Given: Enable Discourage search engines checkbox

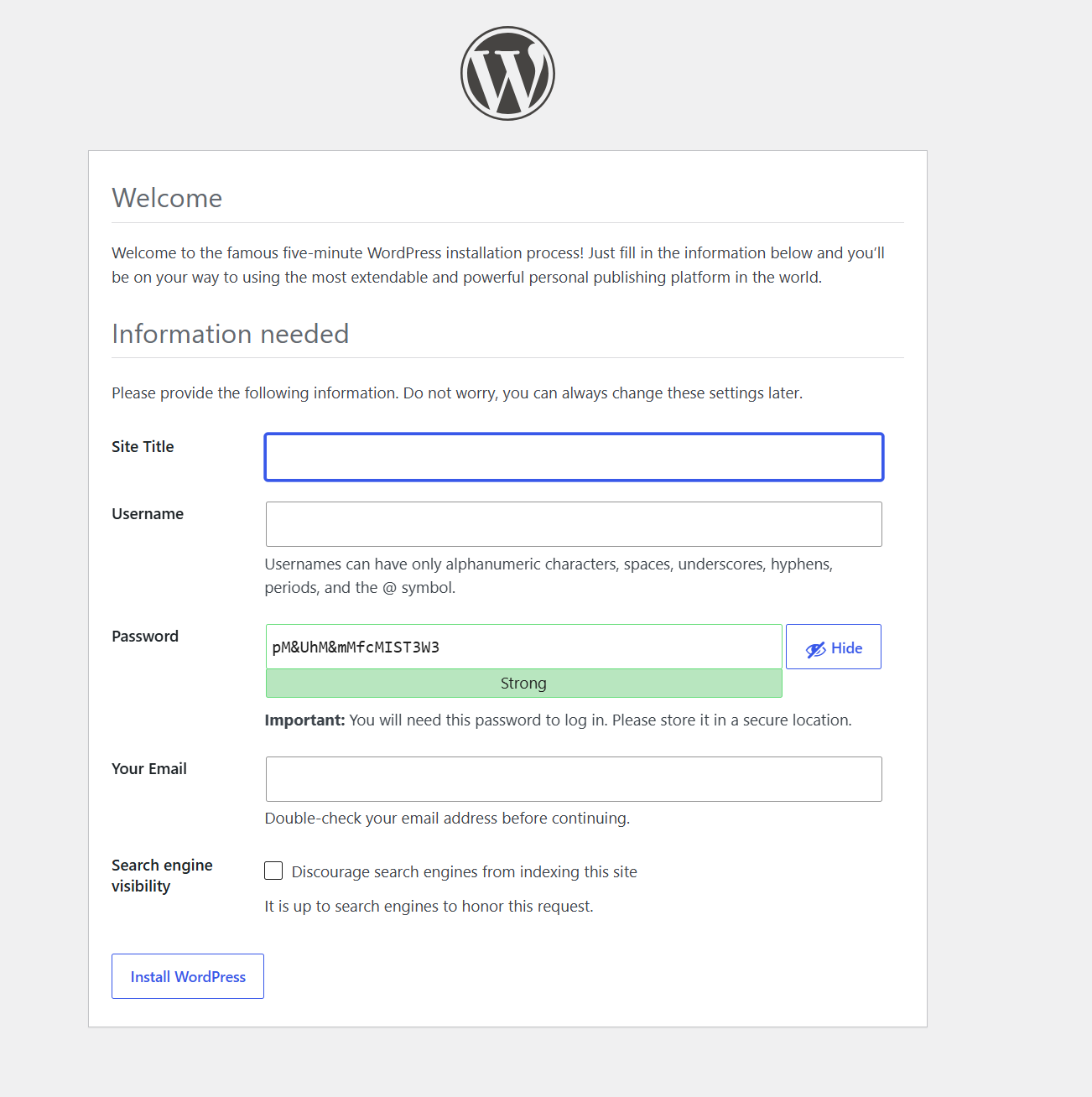Looking at the screenshot, I should pos(273,871).
